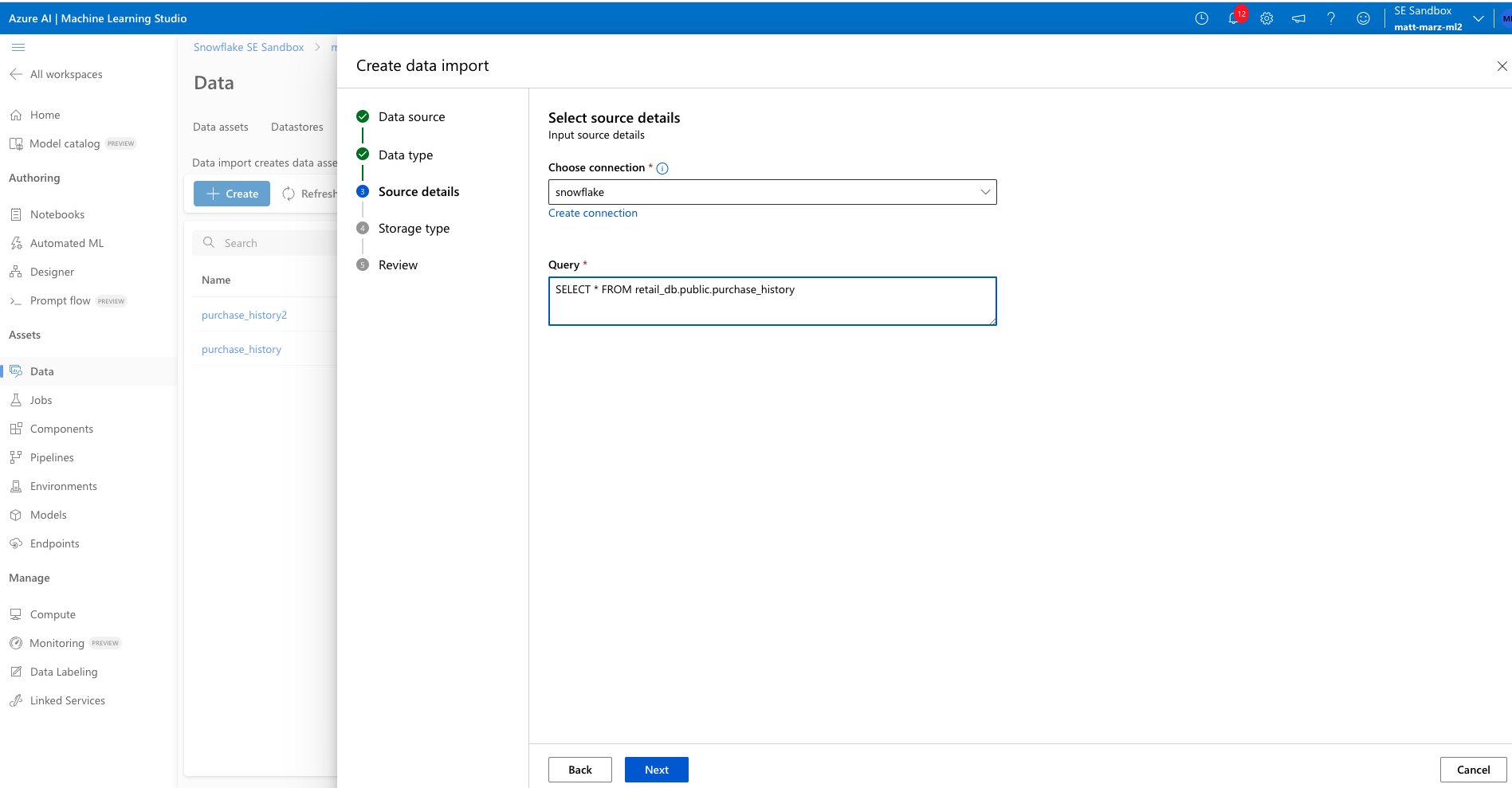Click the recent activity clock icon
The height and width of the screenshot is (788, 1512).
1202,18
